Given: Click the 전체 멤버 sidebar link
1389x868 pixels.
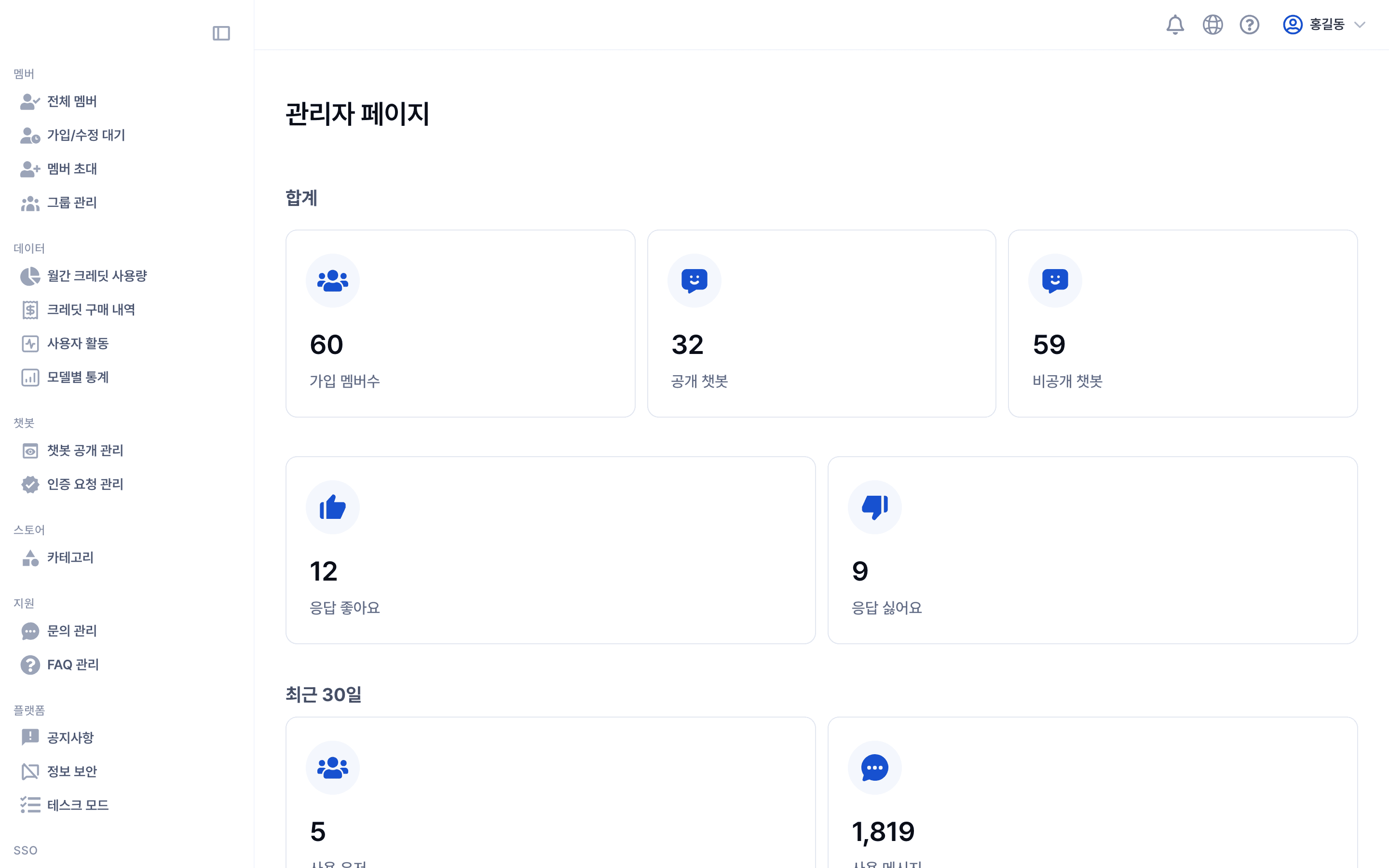Looking at the screenshot, I should (72, 102).
